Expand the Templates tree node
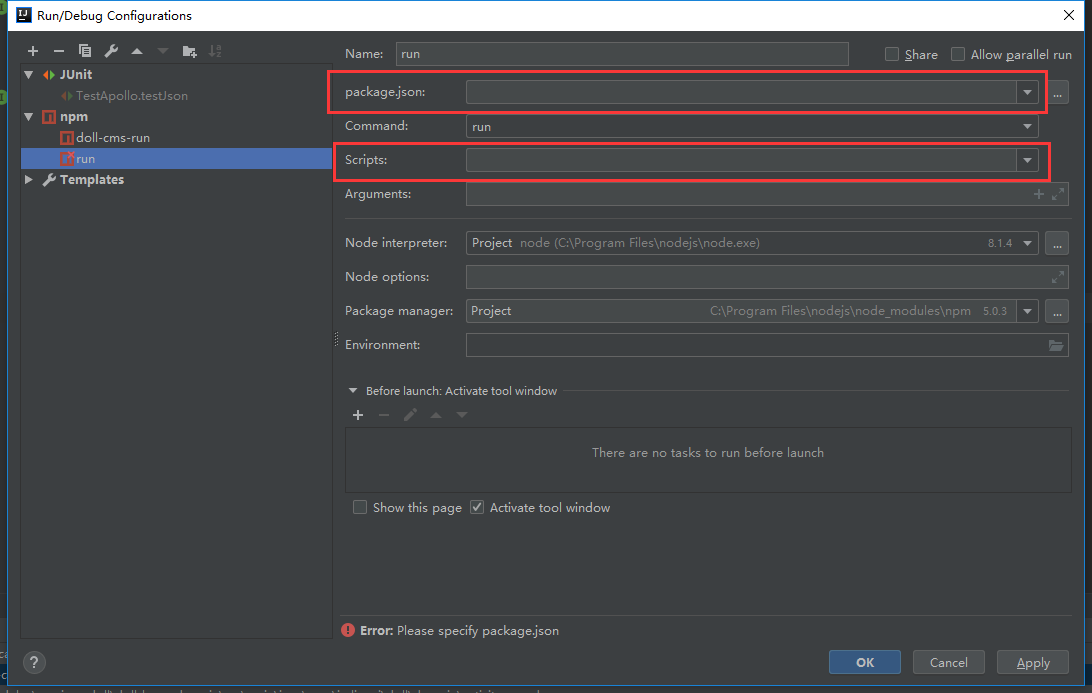The image size is (1092, 693). [29, 180]
